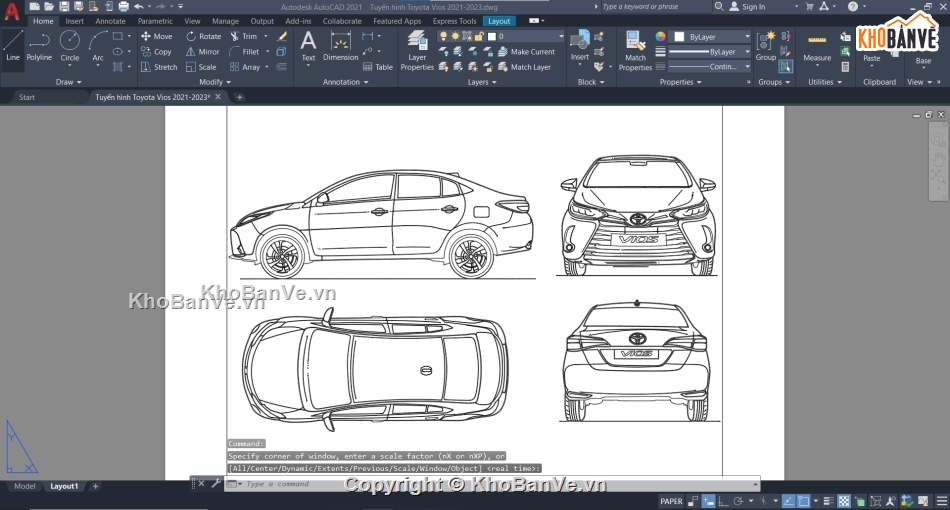950x510 pixels.
Task: Open a new drawing tab with plus
Action: [x=239, y=97]
